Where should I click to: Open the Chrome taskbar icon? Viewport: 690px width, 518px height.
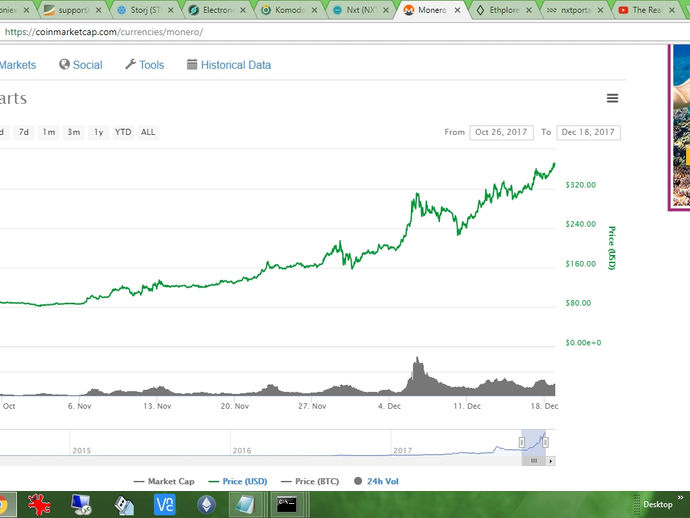click(x=4, y=504)
